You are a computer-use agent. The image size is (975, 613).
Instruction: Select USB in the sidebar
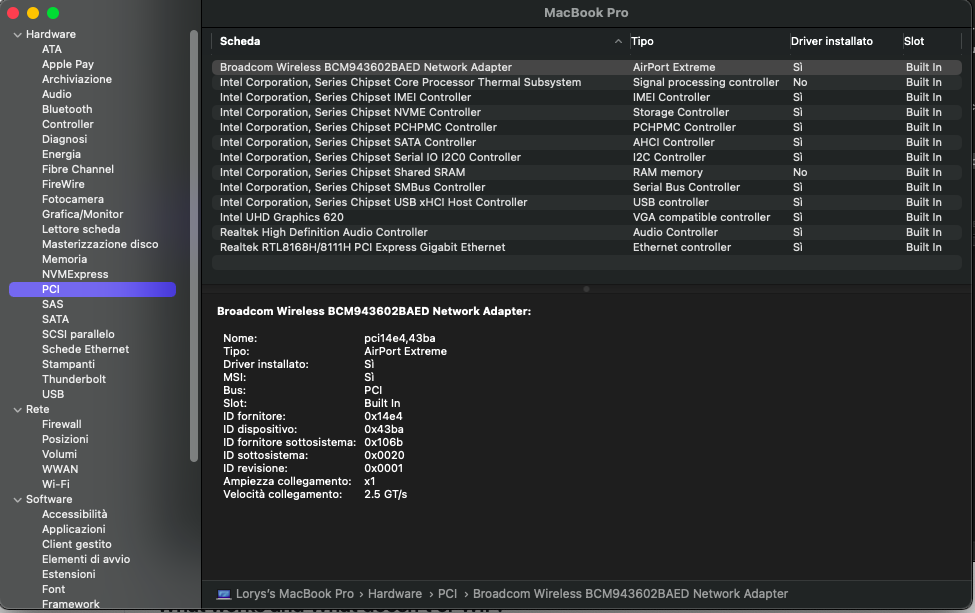tap(53, 394)
